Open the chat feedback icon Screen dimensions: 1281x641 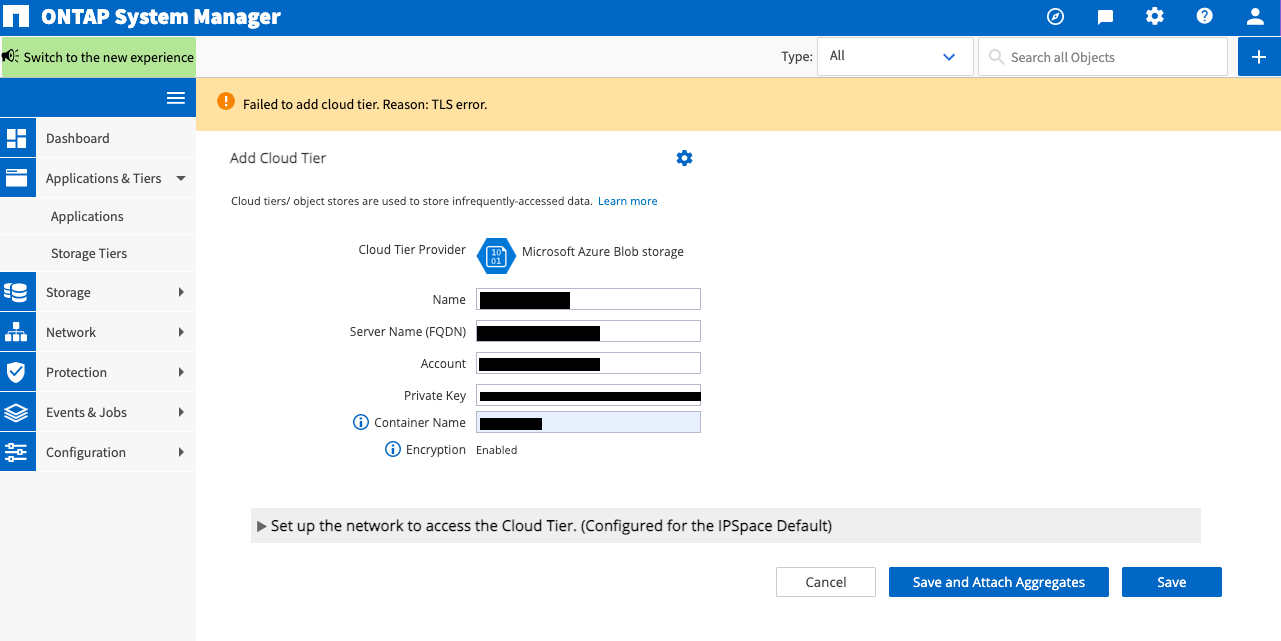1105,17
